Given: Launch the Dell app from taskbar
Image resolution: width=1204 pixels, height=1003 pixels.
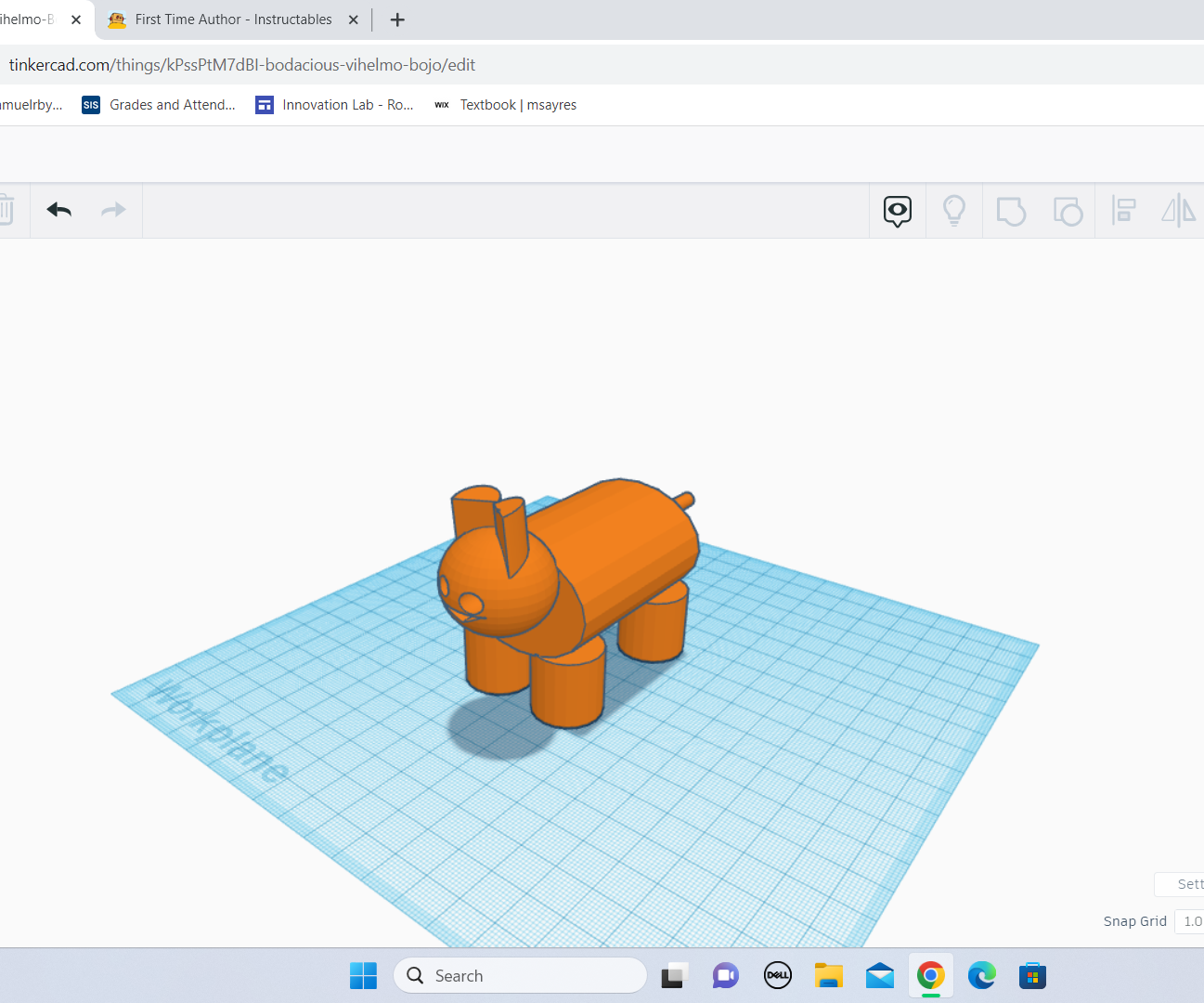Looking at the screenshot, I should click(778, 976).
